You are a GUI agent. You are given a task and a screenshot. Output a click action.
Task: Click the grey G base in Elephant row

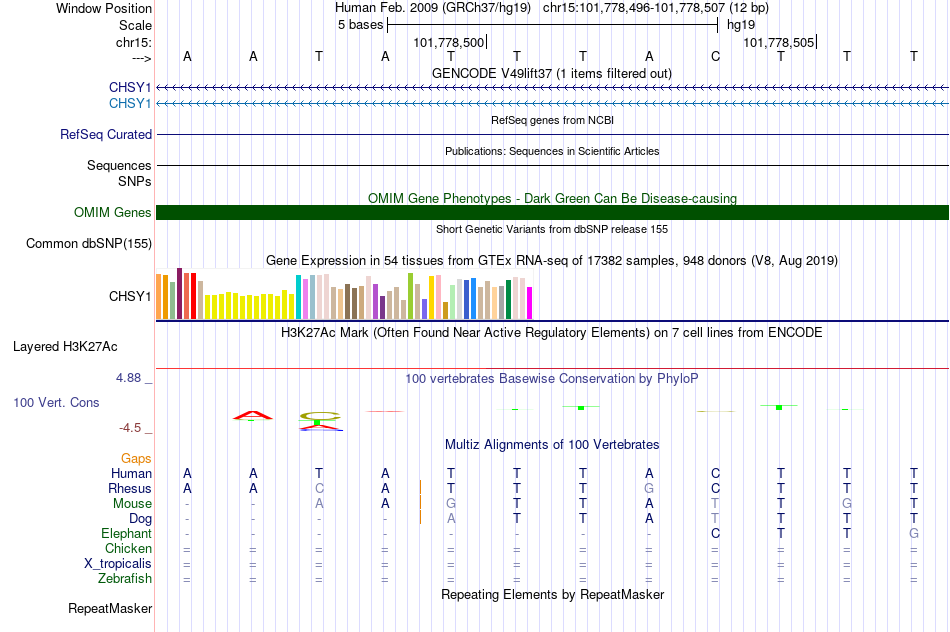(x=914, y=533)
